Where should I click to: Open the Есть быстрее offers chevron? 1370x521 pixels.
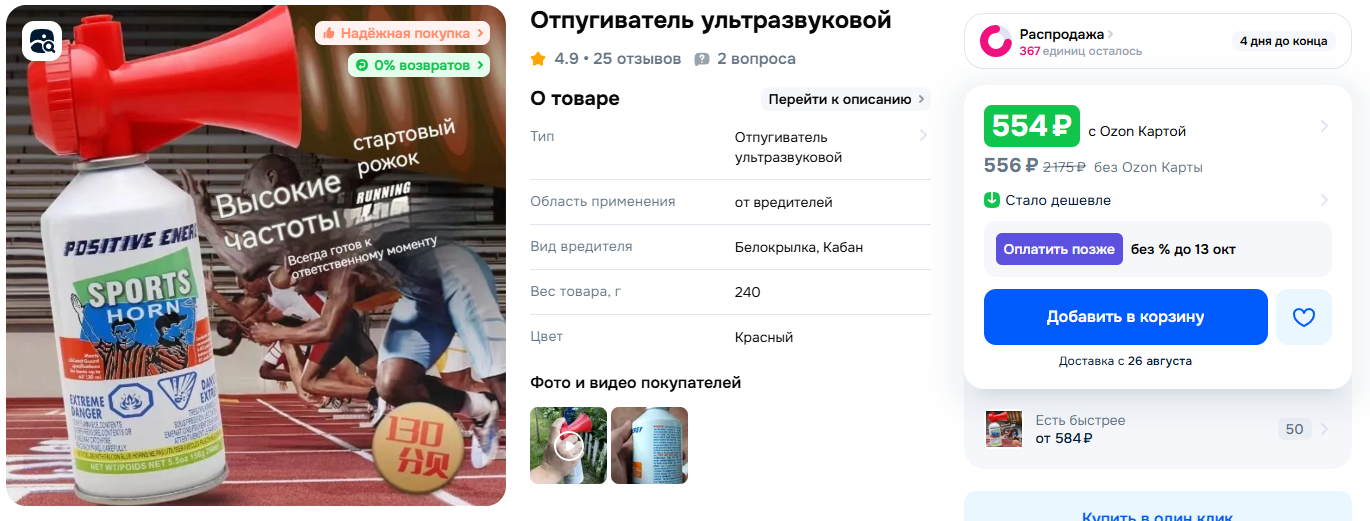[1324, 429]
